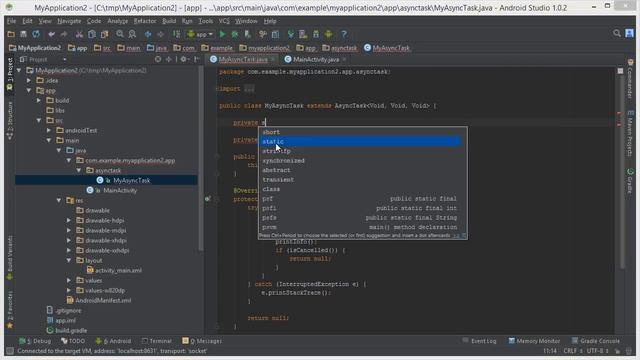Click the Hide Project panel icon
The height and width of the screenshot is (360, 640).
point(197,60)
